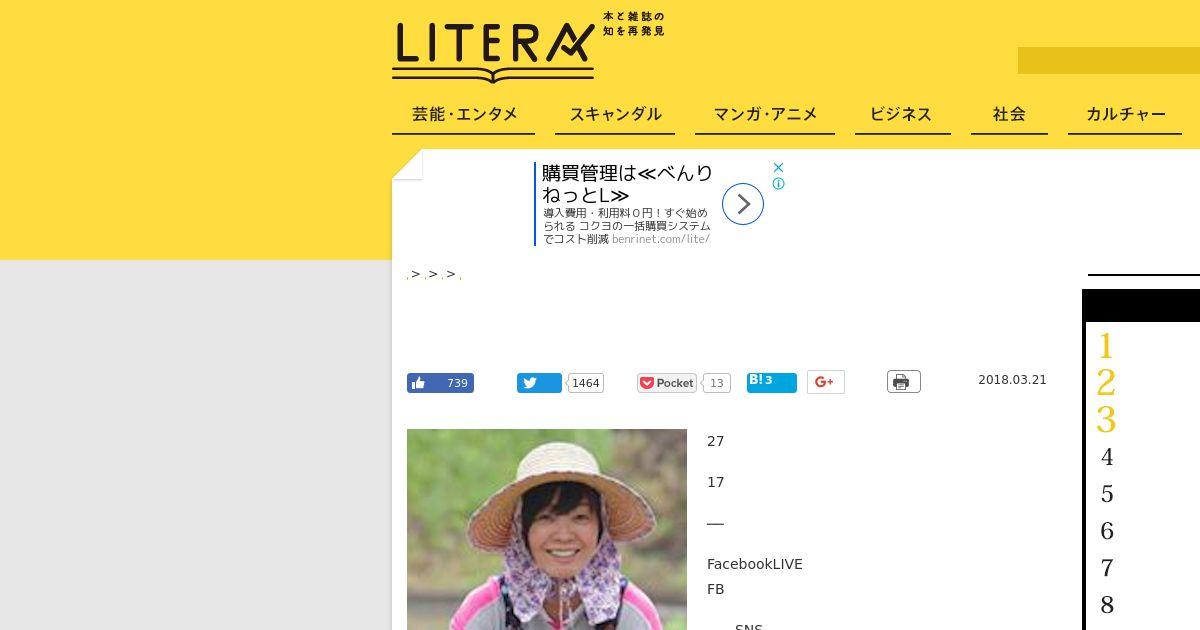Open the woman in straw hat photo

tap(547, 529)
